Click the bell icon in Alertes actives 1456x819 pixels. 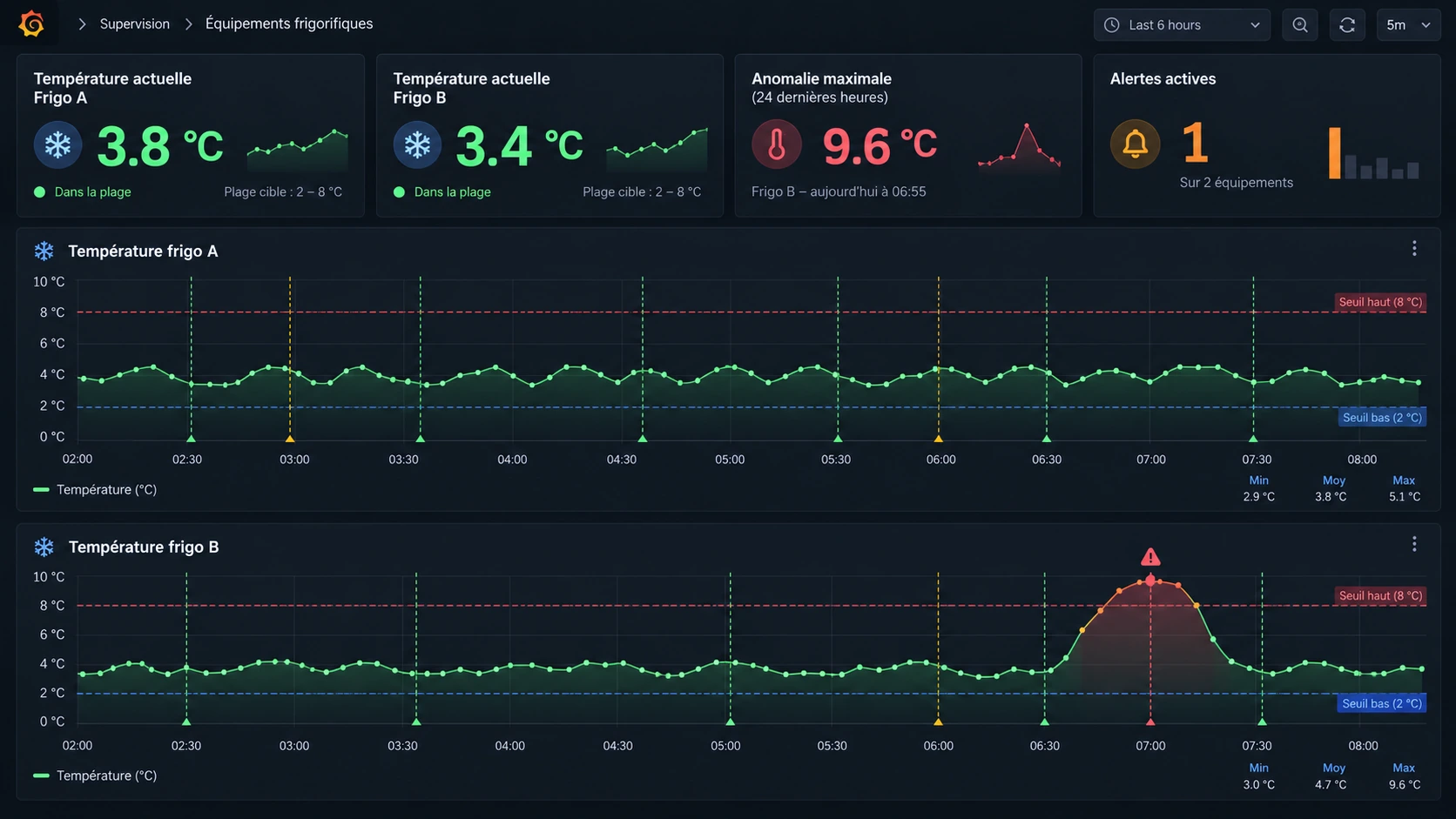pyautogui.click(x=1135, y=144)
